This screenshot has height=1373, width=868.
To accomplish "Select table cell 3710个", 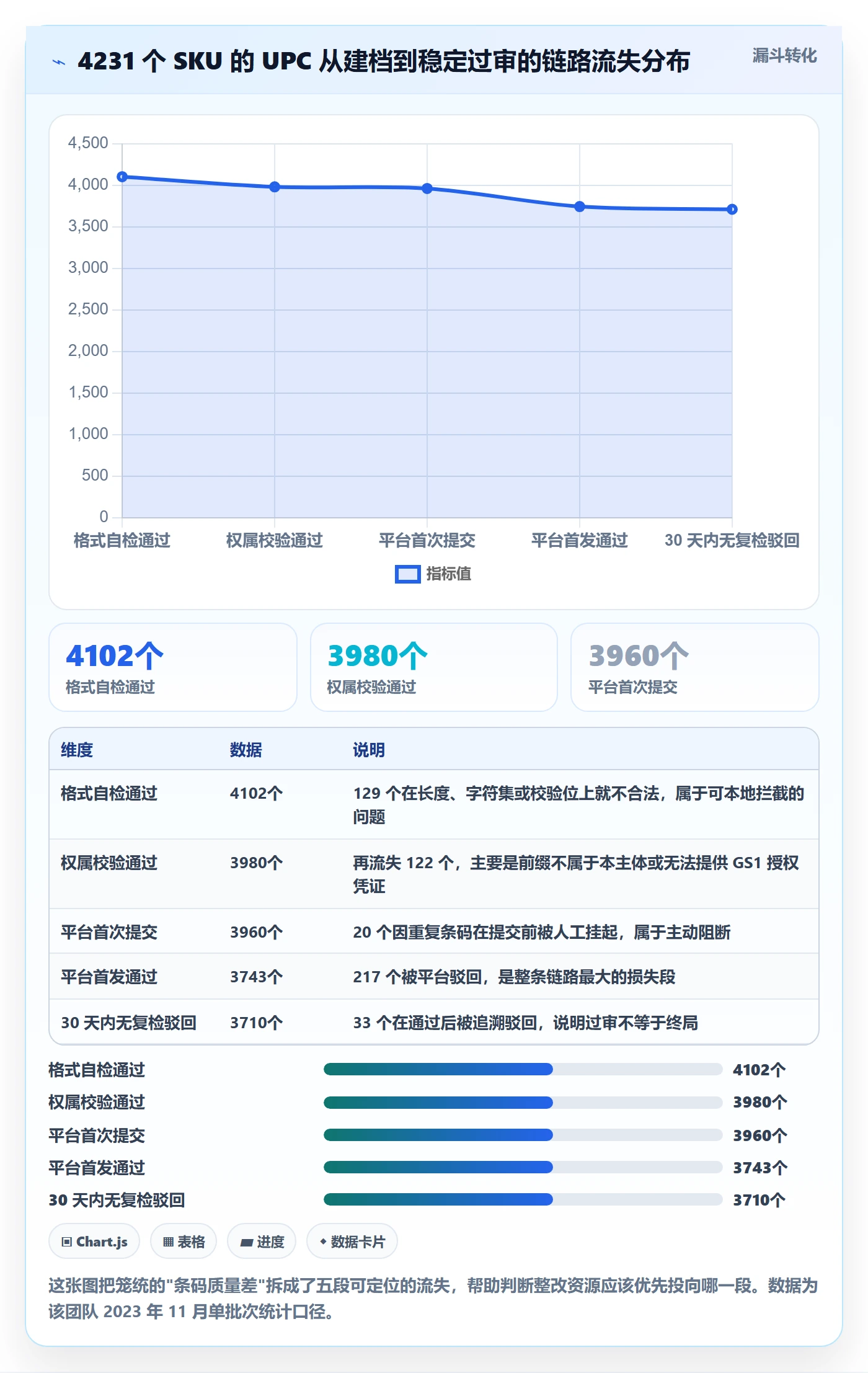I will coord(257,1023).
